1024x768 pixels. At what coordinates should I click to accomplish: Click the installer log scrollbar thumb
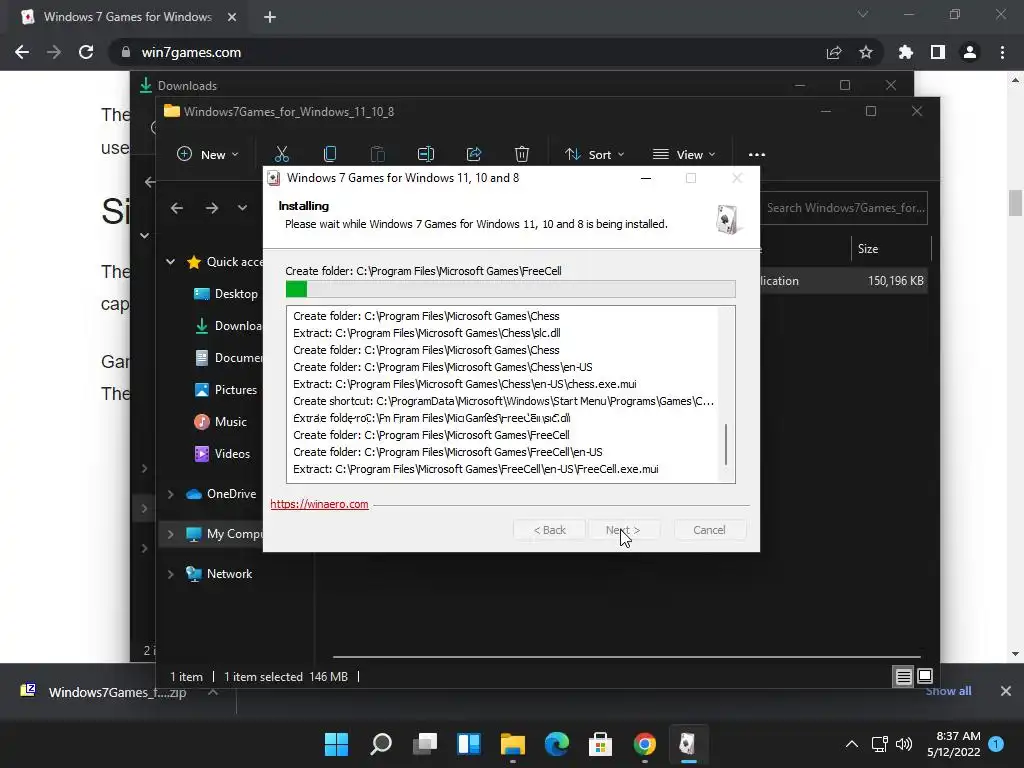[726, 444]
